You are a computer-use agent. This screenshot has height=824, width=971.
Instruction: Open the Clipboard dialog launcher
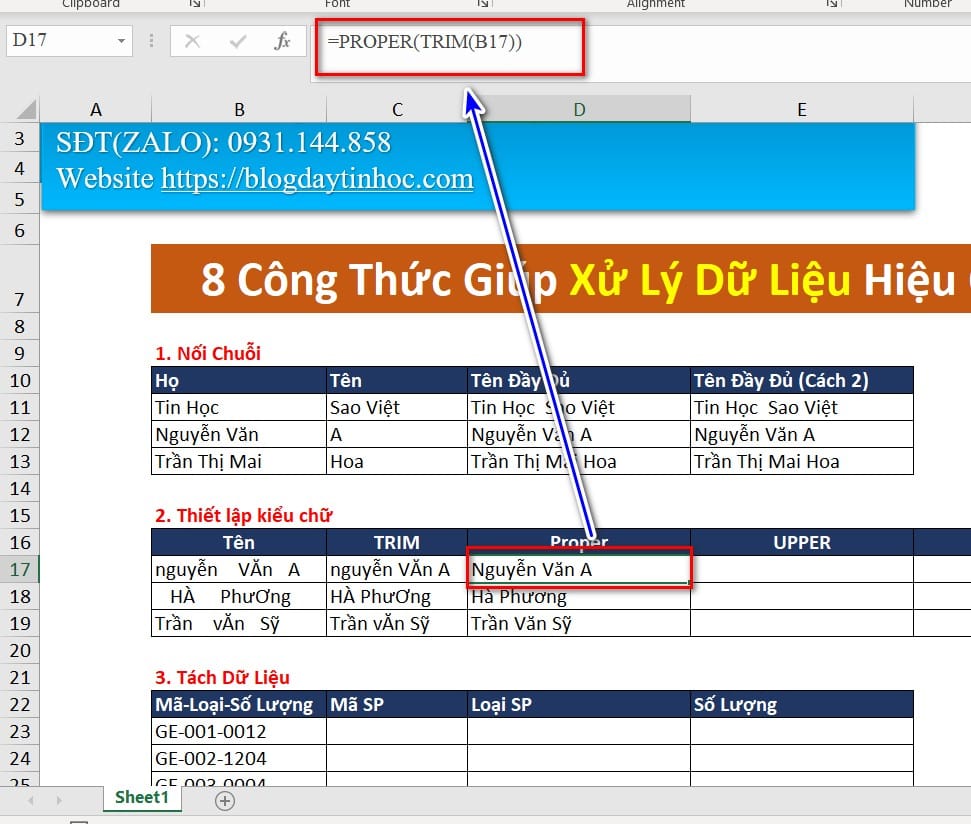195,4
